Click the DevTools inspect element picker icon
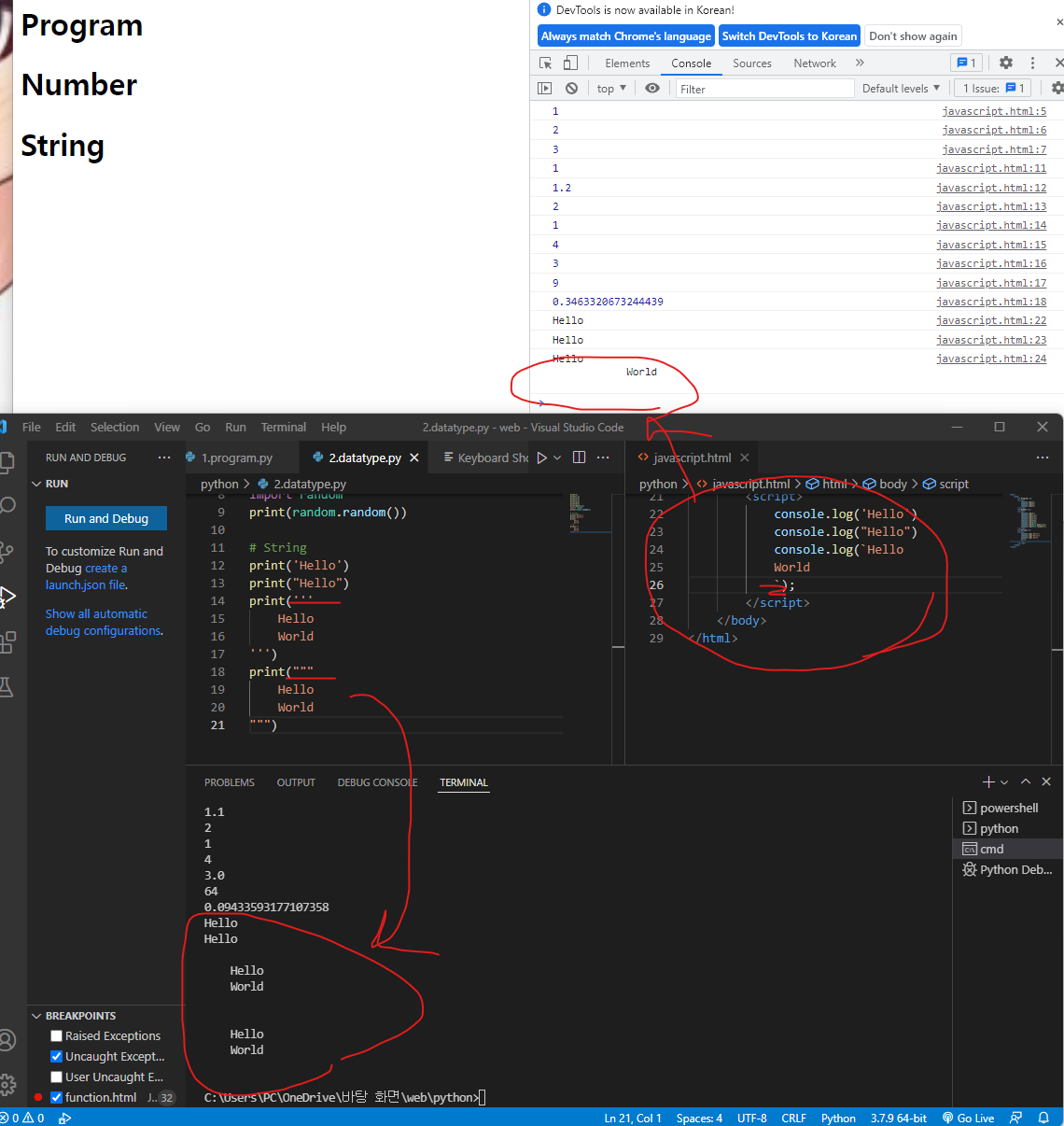This screenshot has width=1064, height=1126. click(x=546, y=63)
